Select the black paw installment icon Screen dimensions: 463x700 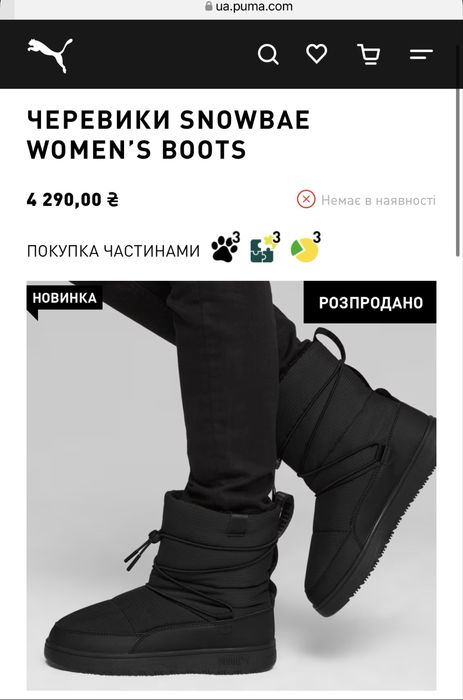[x=225, y=247]
